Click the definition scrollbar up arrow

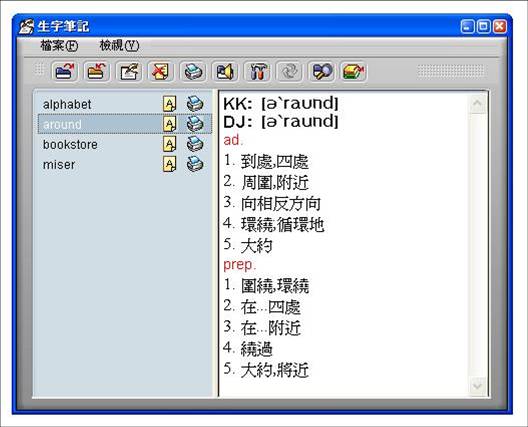pos(477,103)
